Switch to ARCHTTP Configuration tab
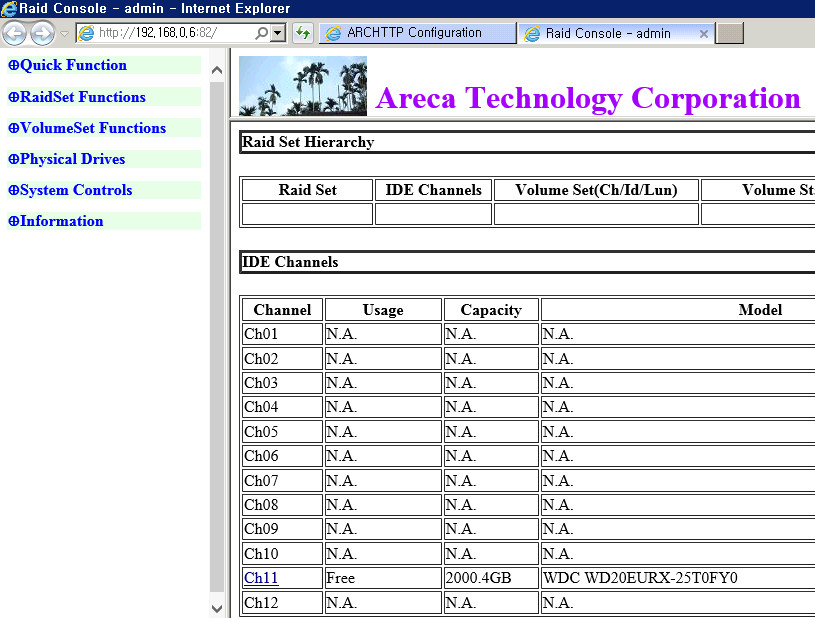The width and height of the screenshot is (815, 618). tap(417, 33)
